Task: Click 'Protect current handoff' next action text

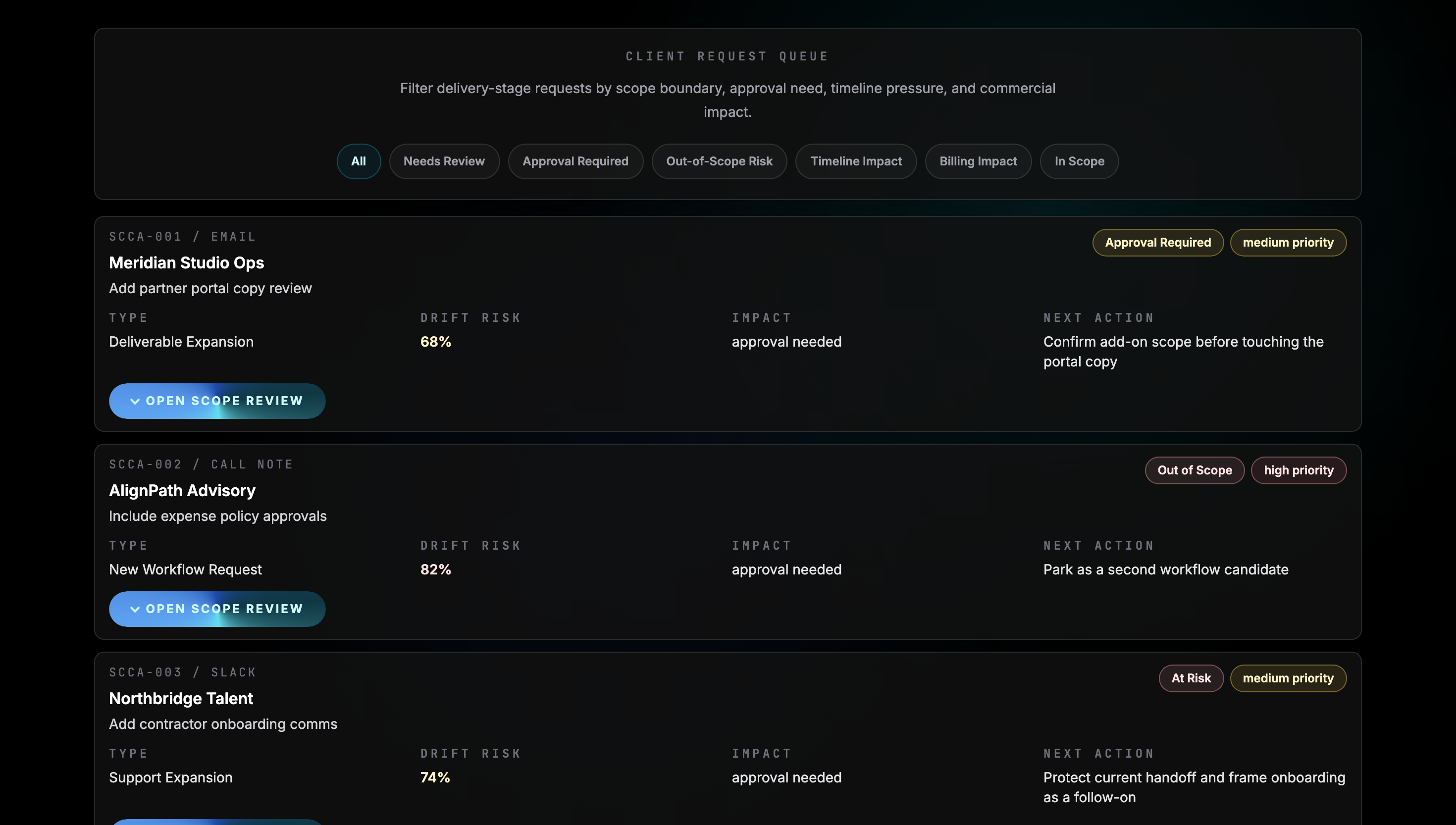Action: (1194, 787)
